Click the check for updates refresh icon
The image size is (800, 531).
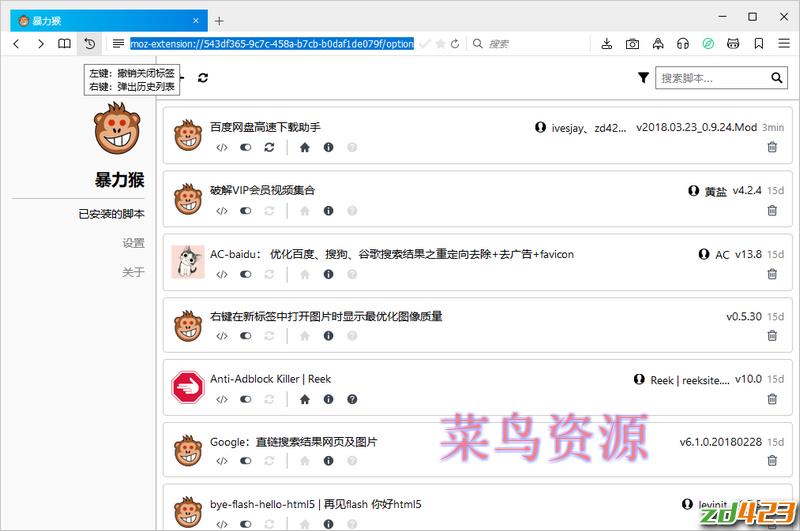click(x=203, y=78)
